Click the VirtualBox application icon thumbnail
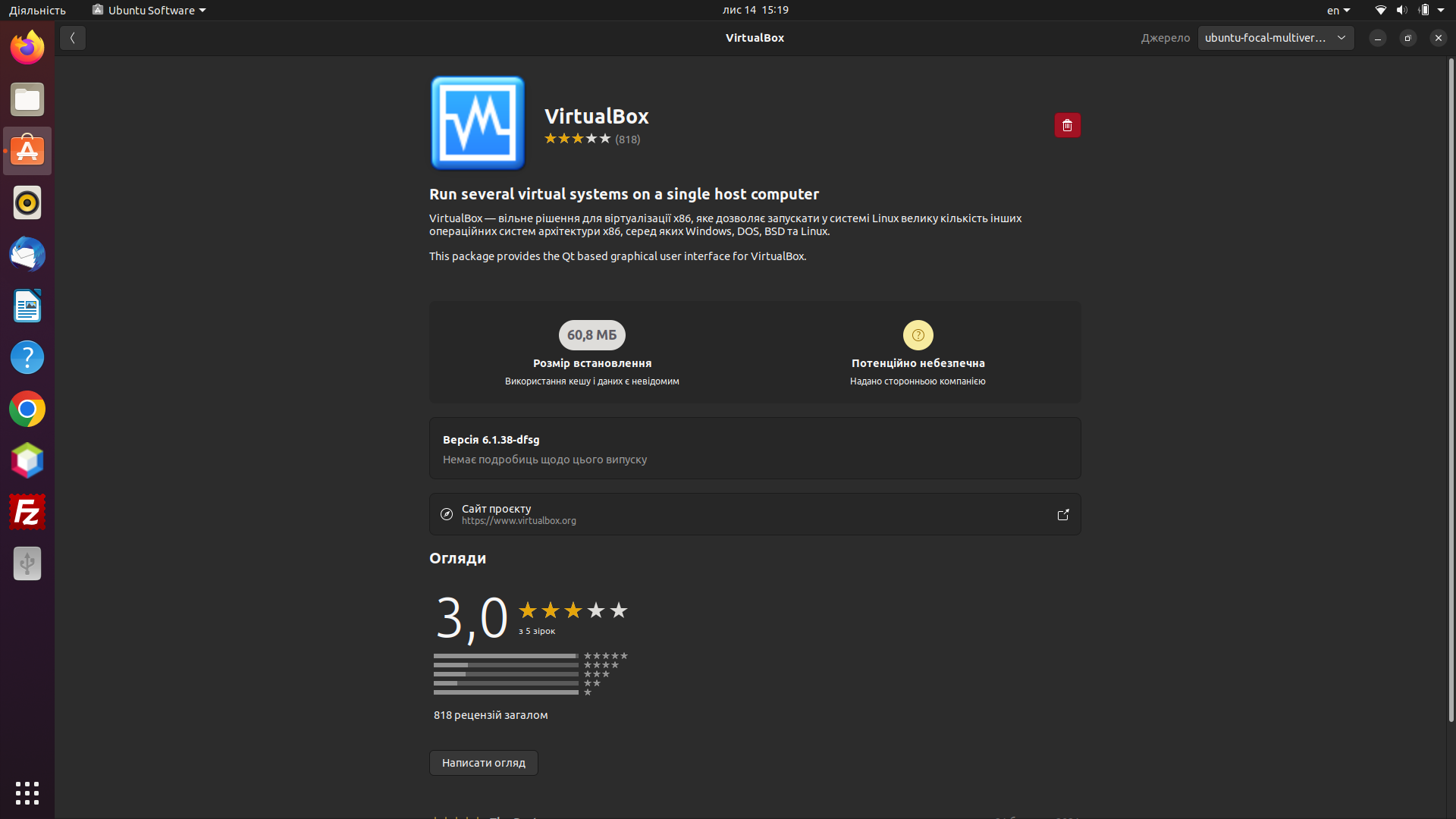This screenshot has height=819, width=1456. pyautogui.click(x=476, y=123)
